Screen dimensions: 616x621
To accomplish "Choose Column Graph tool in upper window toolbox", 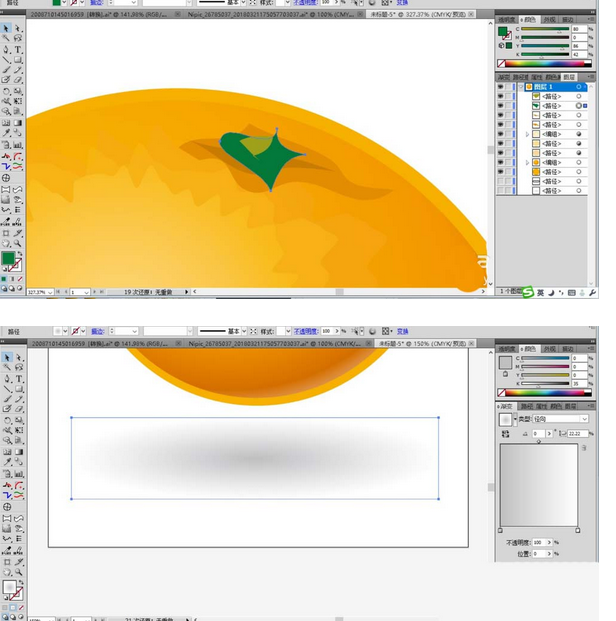I will 18,145.
